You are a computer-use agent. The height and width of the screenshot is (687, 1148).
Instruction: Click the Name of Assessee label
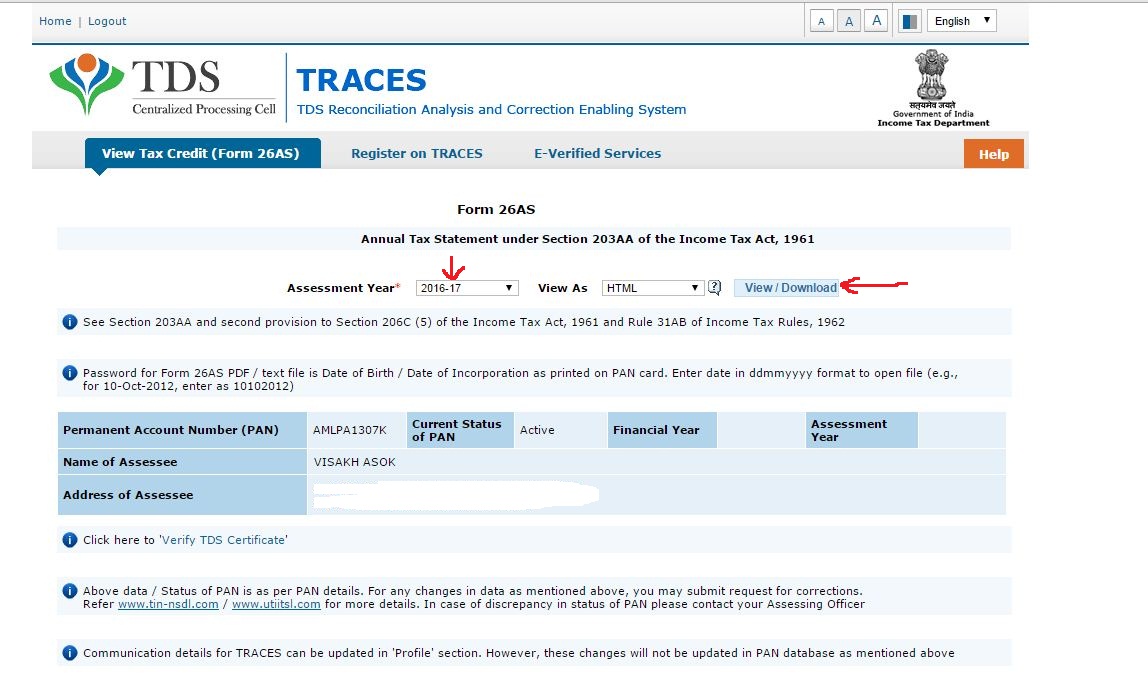[x=120, y=462]
